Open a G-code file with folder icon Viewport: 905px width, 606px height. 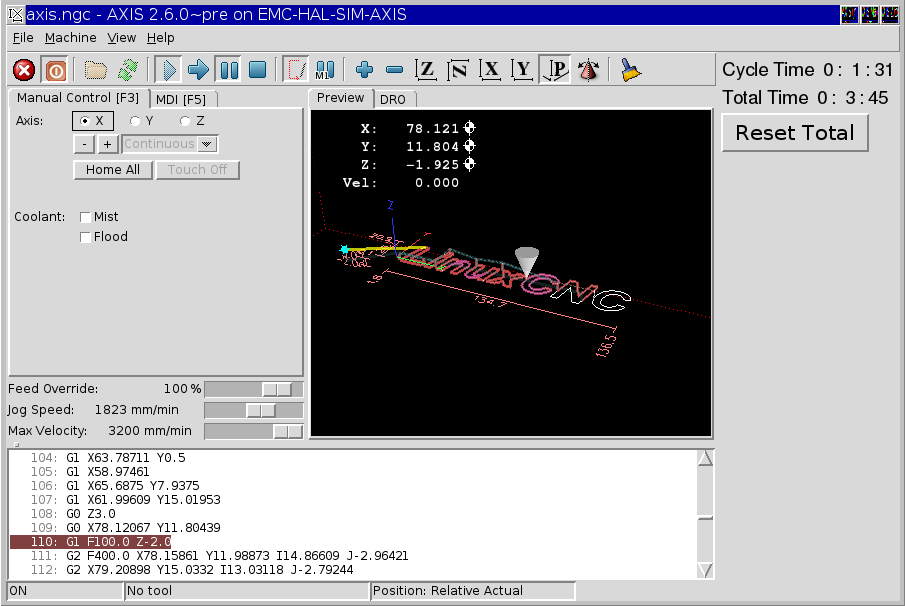(96, 70)
